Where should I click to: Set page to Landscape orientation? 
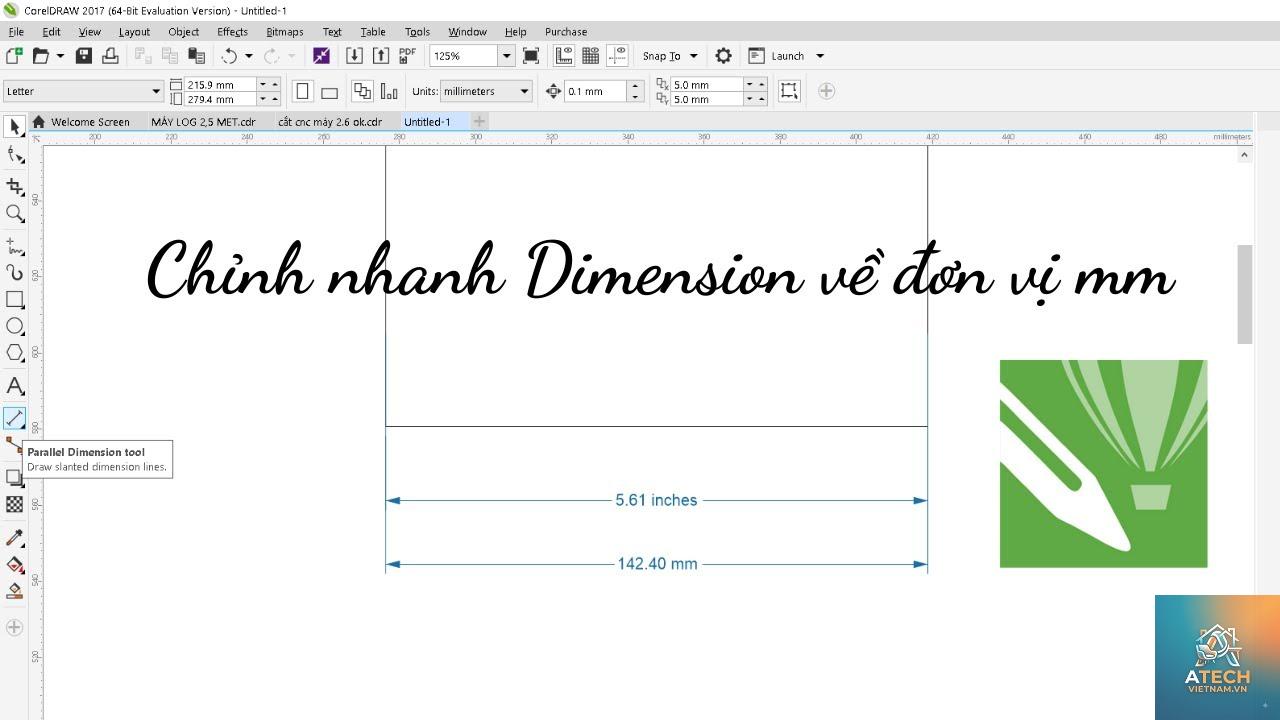(x=329, y=91)
